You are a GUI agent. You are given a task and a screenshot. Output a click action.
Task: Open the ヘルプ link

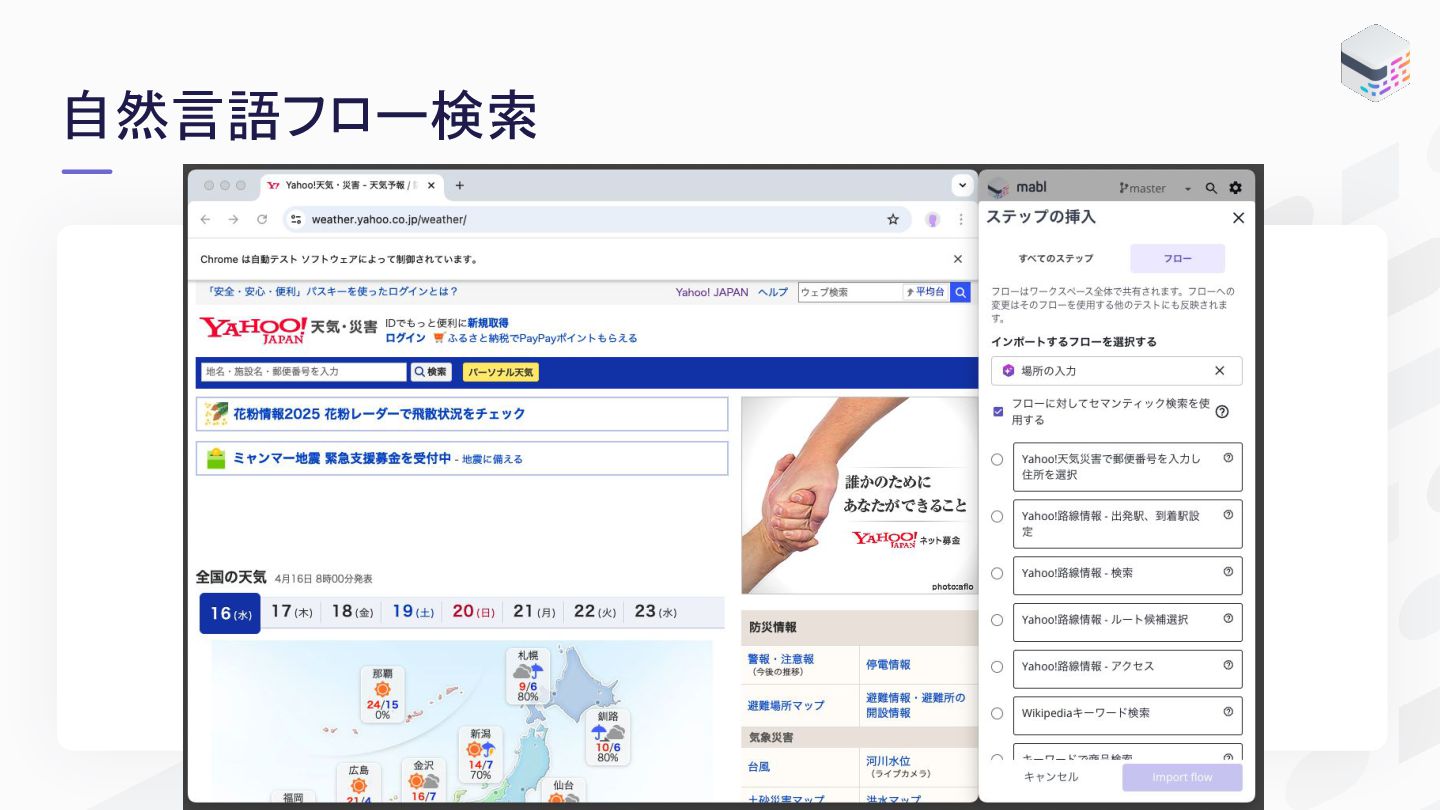tap(772, 292)
